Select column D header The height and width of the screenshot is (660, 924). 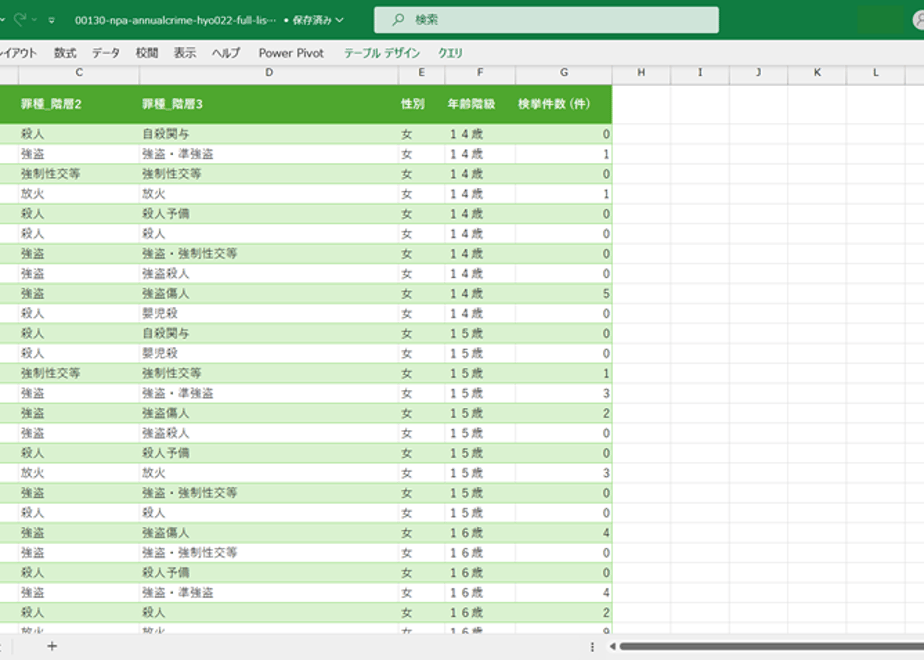click(x=269, y=72)
